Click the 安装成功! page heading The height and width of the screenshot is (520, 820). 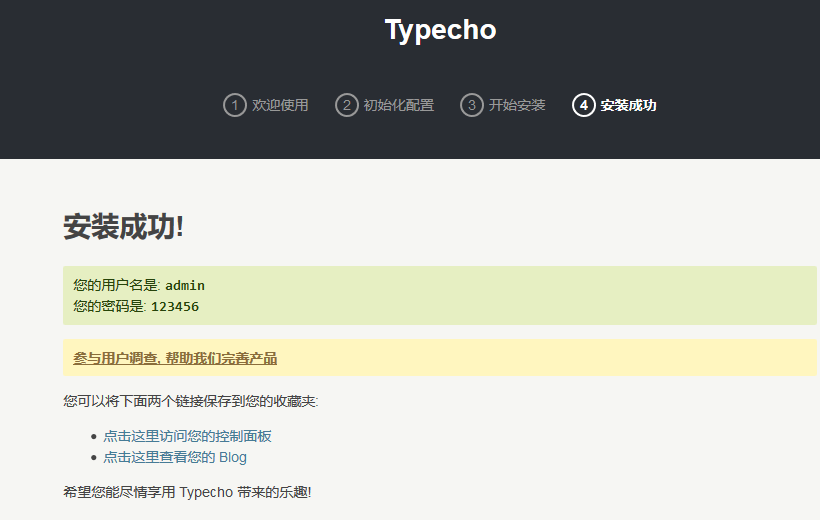point(123,227)
